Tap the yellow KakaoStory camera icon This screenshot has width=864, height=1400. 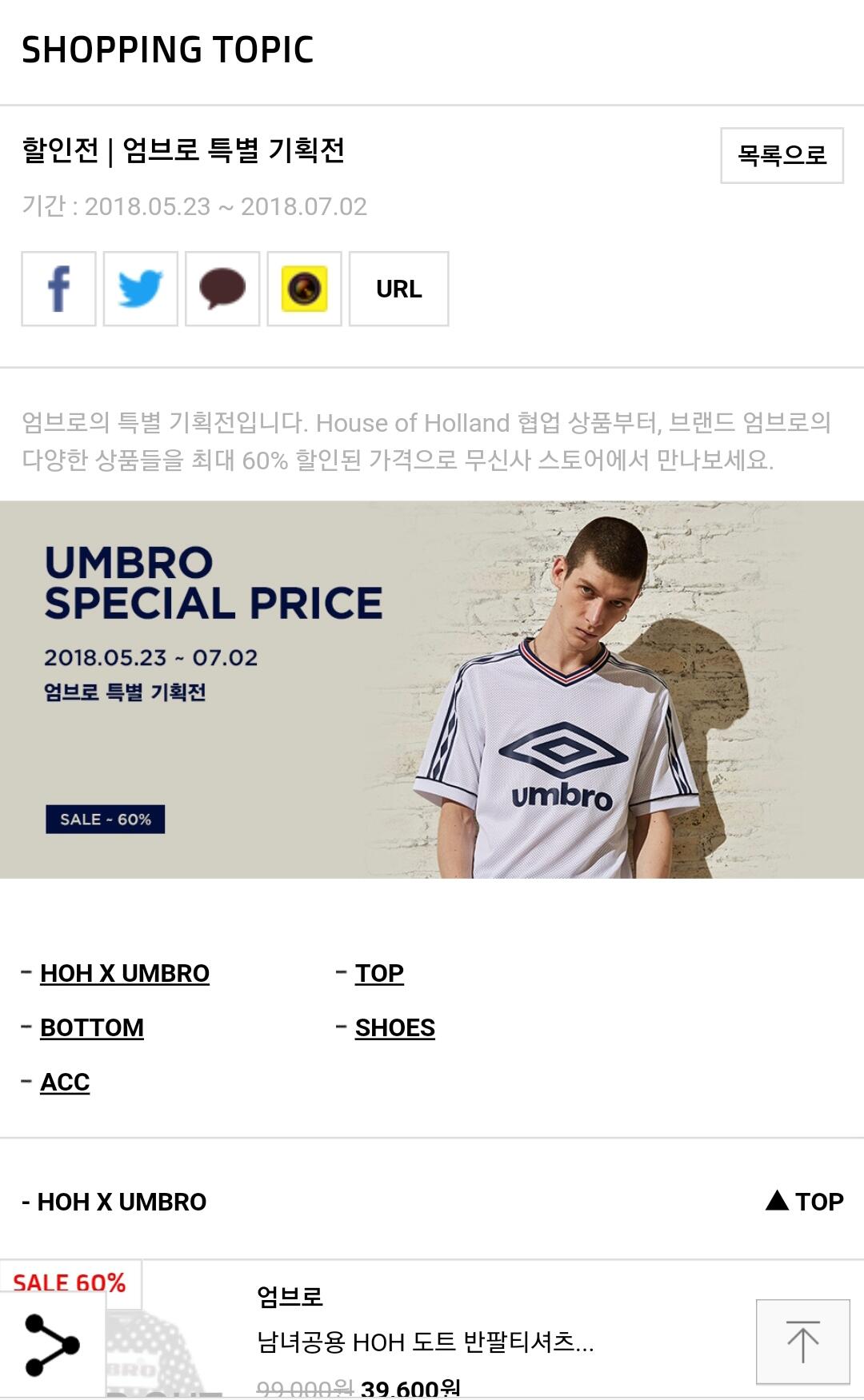304,289
